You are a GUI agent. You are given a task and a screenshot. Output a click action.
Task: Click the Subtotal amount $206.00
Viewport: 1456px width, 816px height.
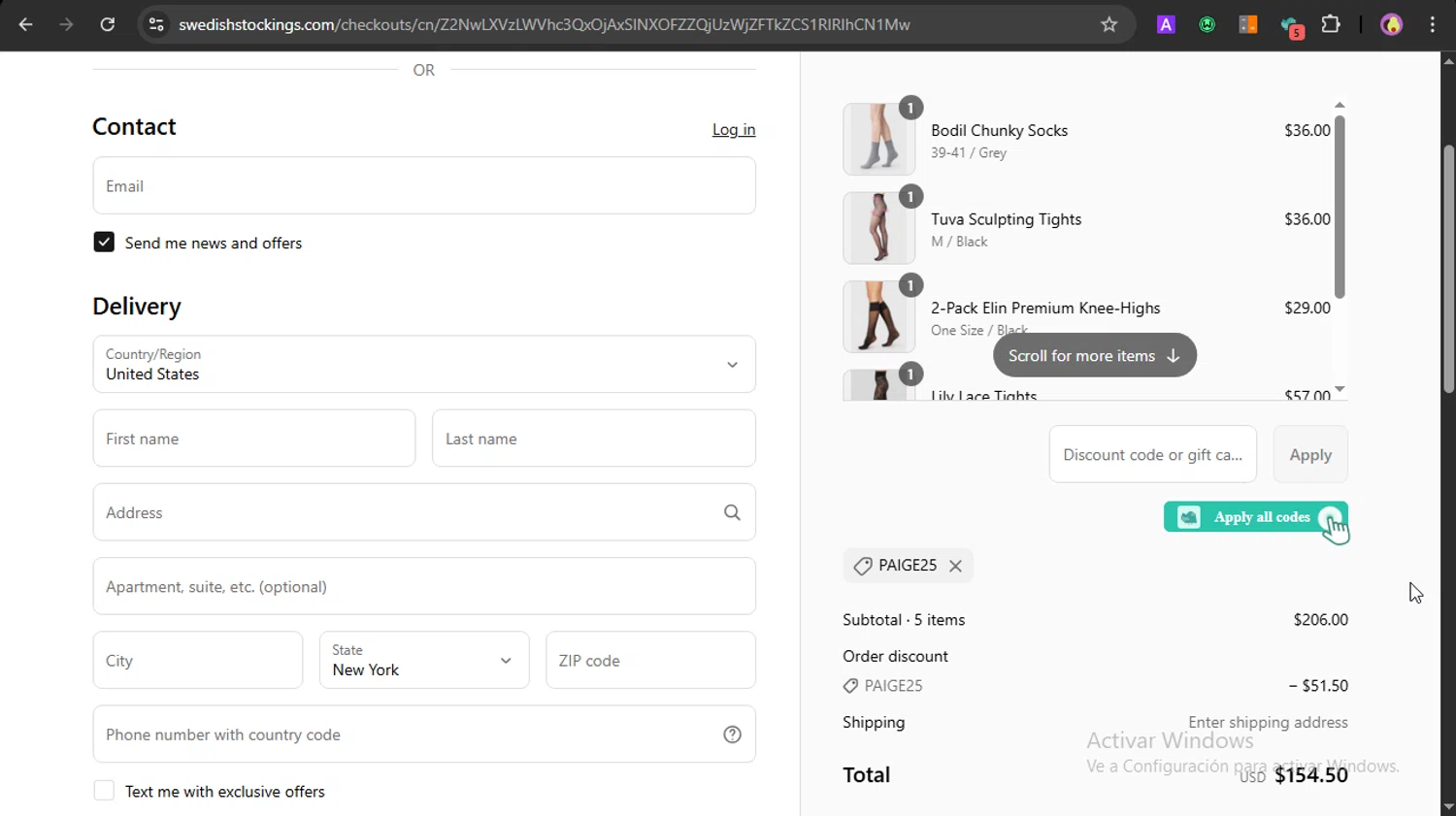click(1320, 619)
